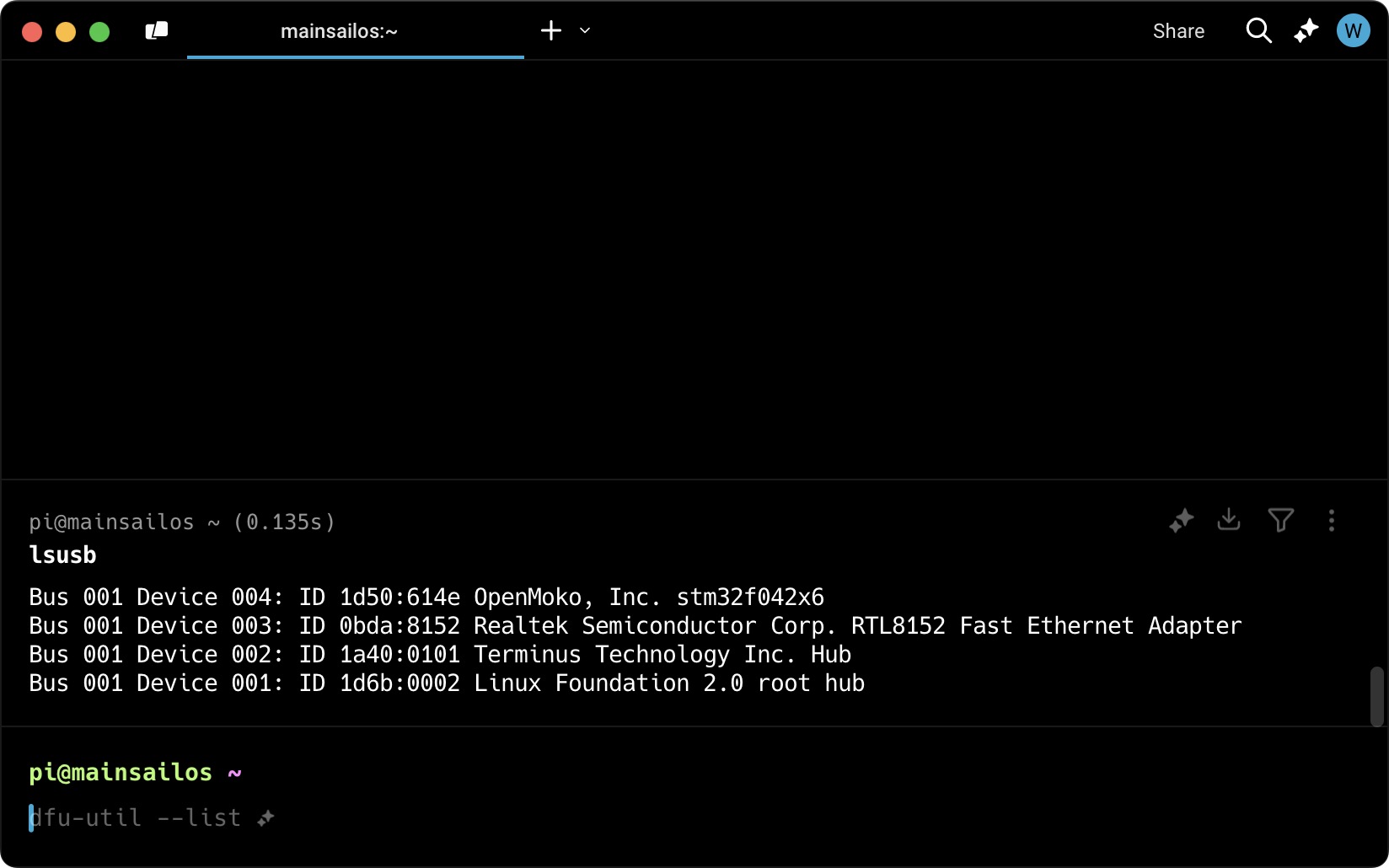Screen dimensions: 1389x868
Task: Open a new tab with plus icon
Action: pyautogui.click(x=551, y=31)
